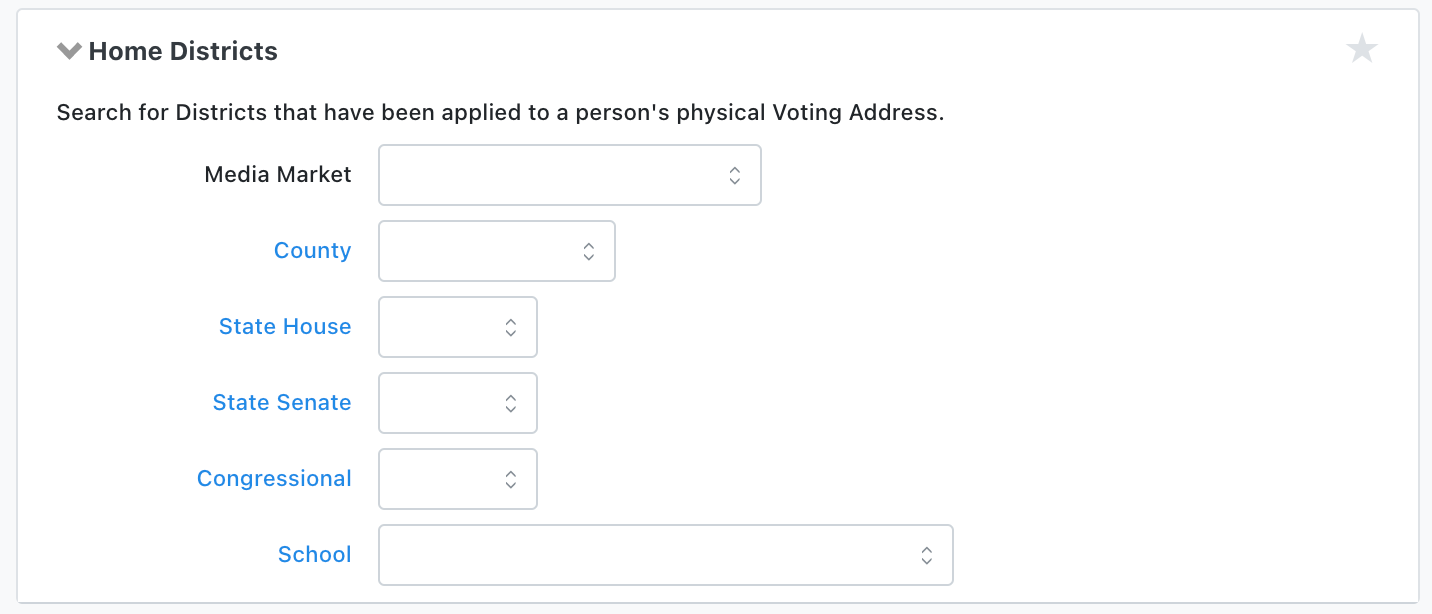Viewport: 1432px width, 614px height.
Task: Click the up-down arrows in County selector
Action: coord(589,251)
